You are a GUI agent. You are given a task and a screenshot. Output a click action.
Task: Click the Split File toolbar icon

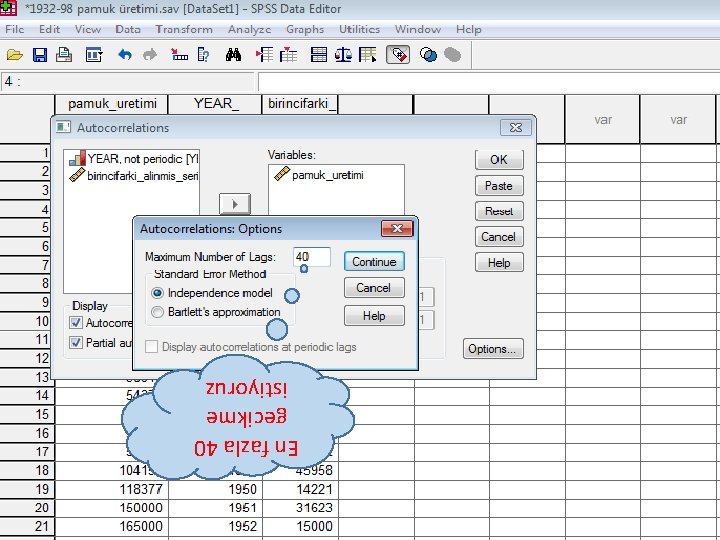[319, 55]
